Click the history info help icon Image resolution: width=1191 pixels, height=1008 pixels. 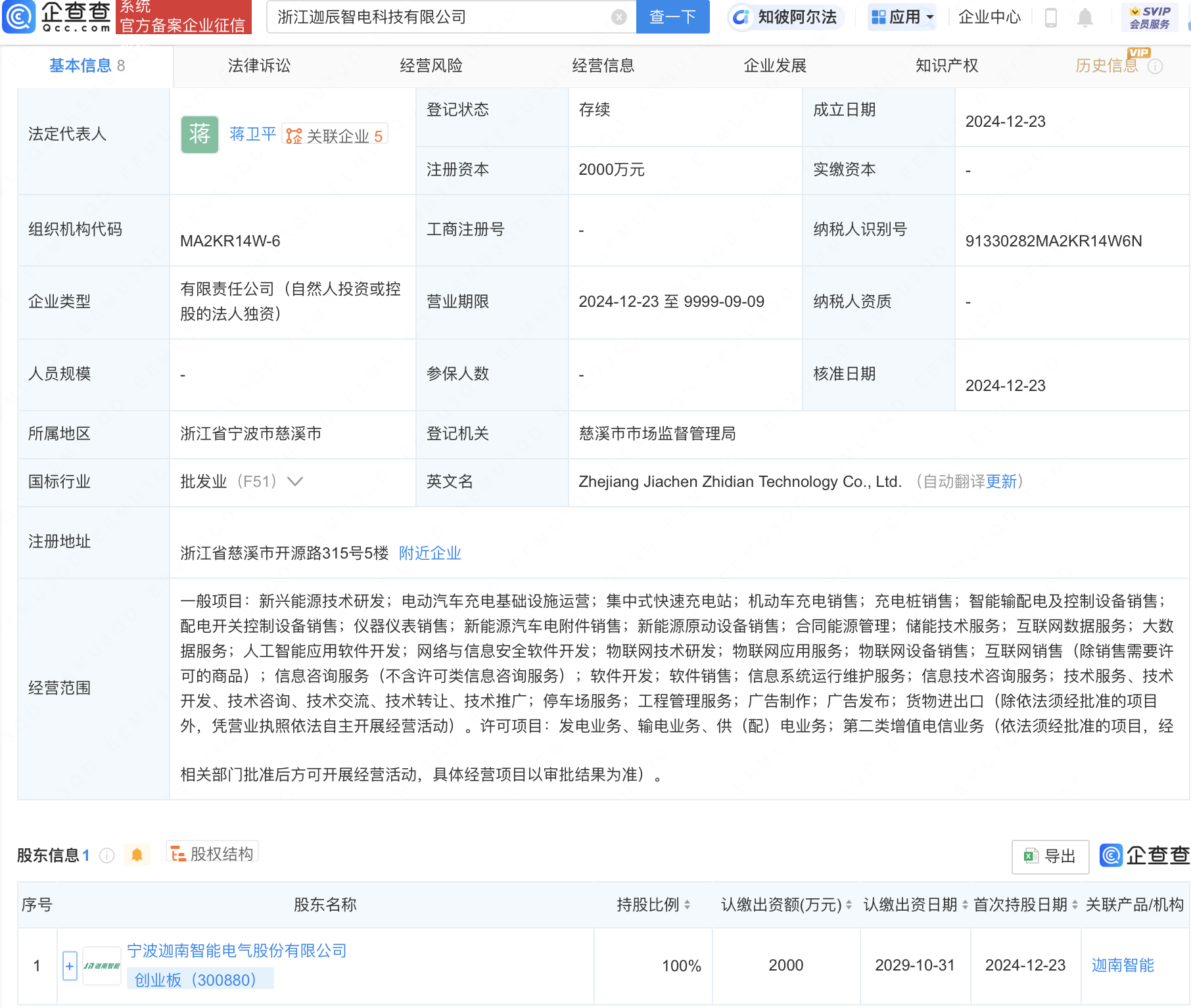(1156, 66)
